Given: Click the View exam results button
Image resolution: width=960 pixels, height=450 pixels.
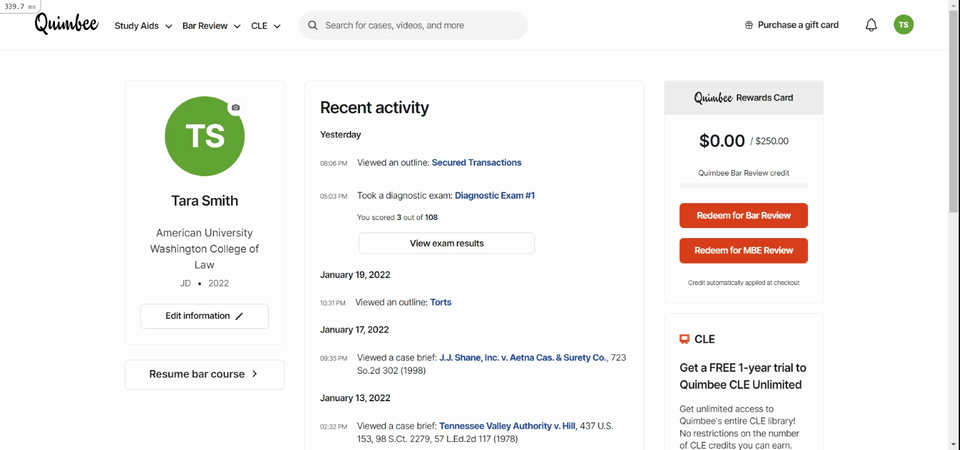Looking at the screenshot, I should pyautogui.click(x=447, y=243).
